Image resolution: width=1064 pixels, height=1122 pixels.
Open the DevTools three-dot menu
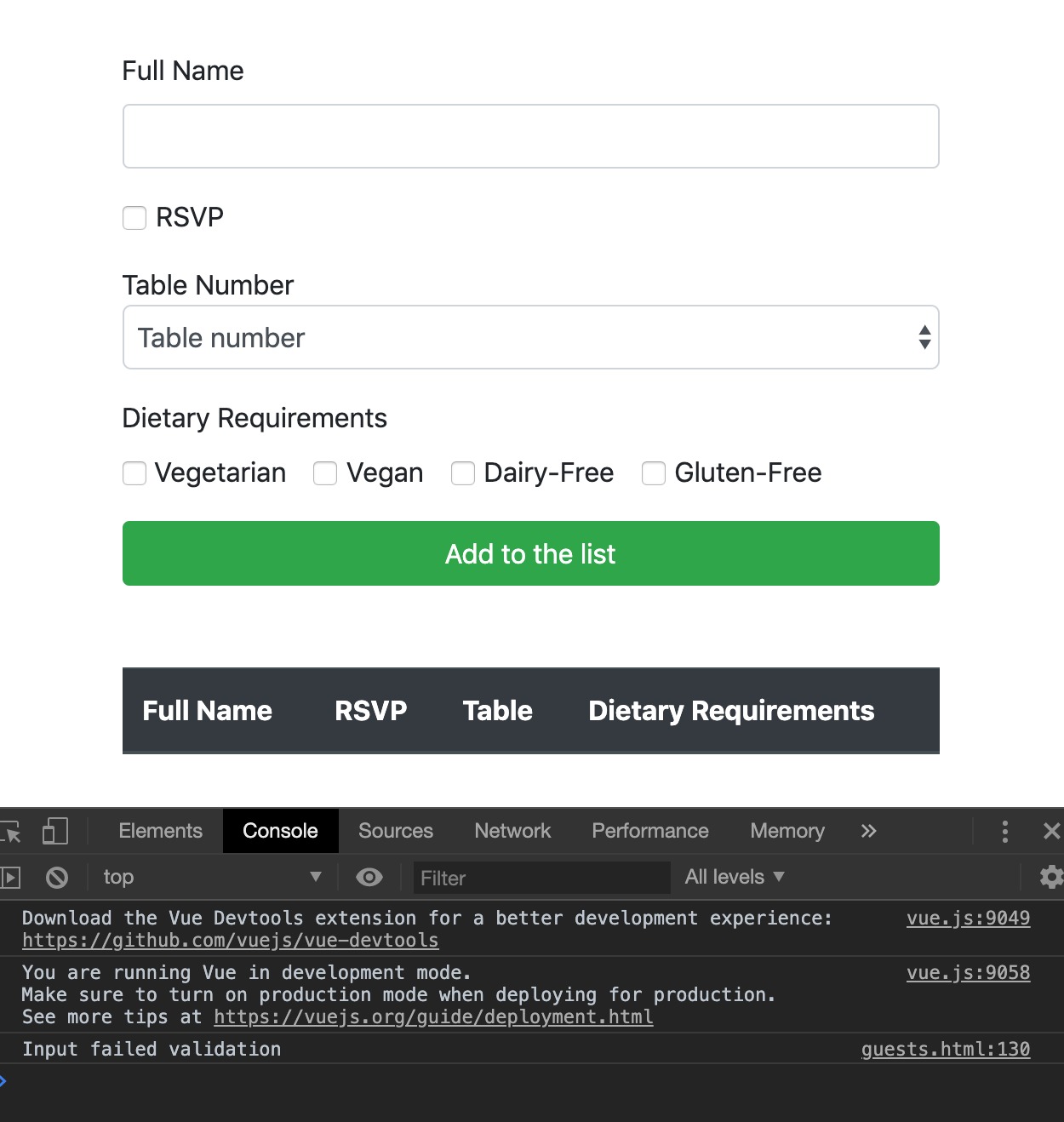(x=1005, y=832)
